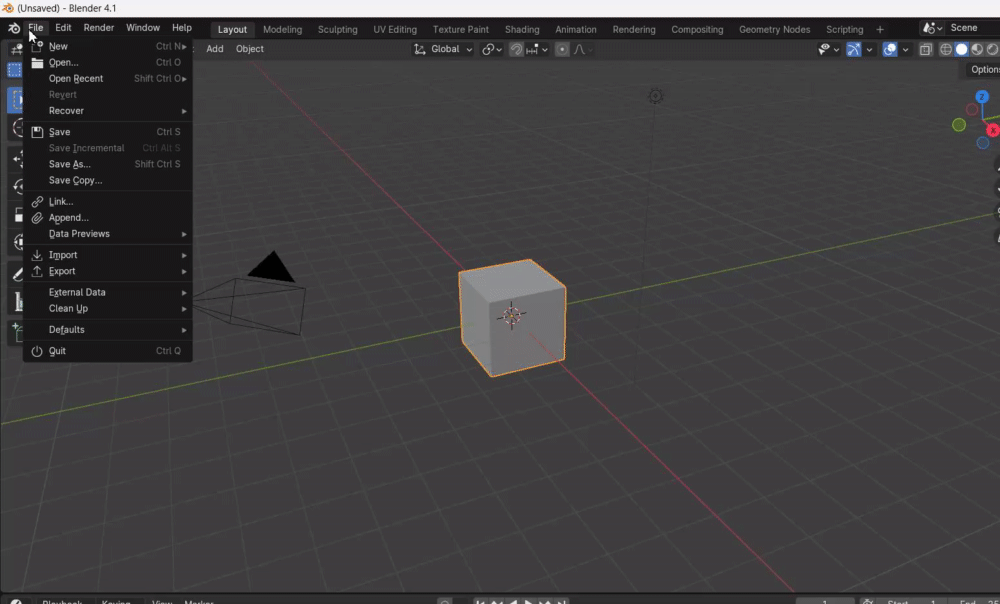
Task: Toggle viewport gizmos visibility
Action: tap(853, 49)
